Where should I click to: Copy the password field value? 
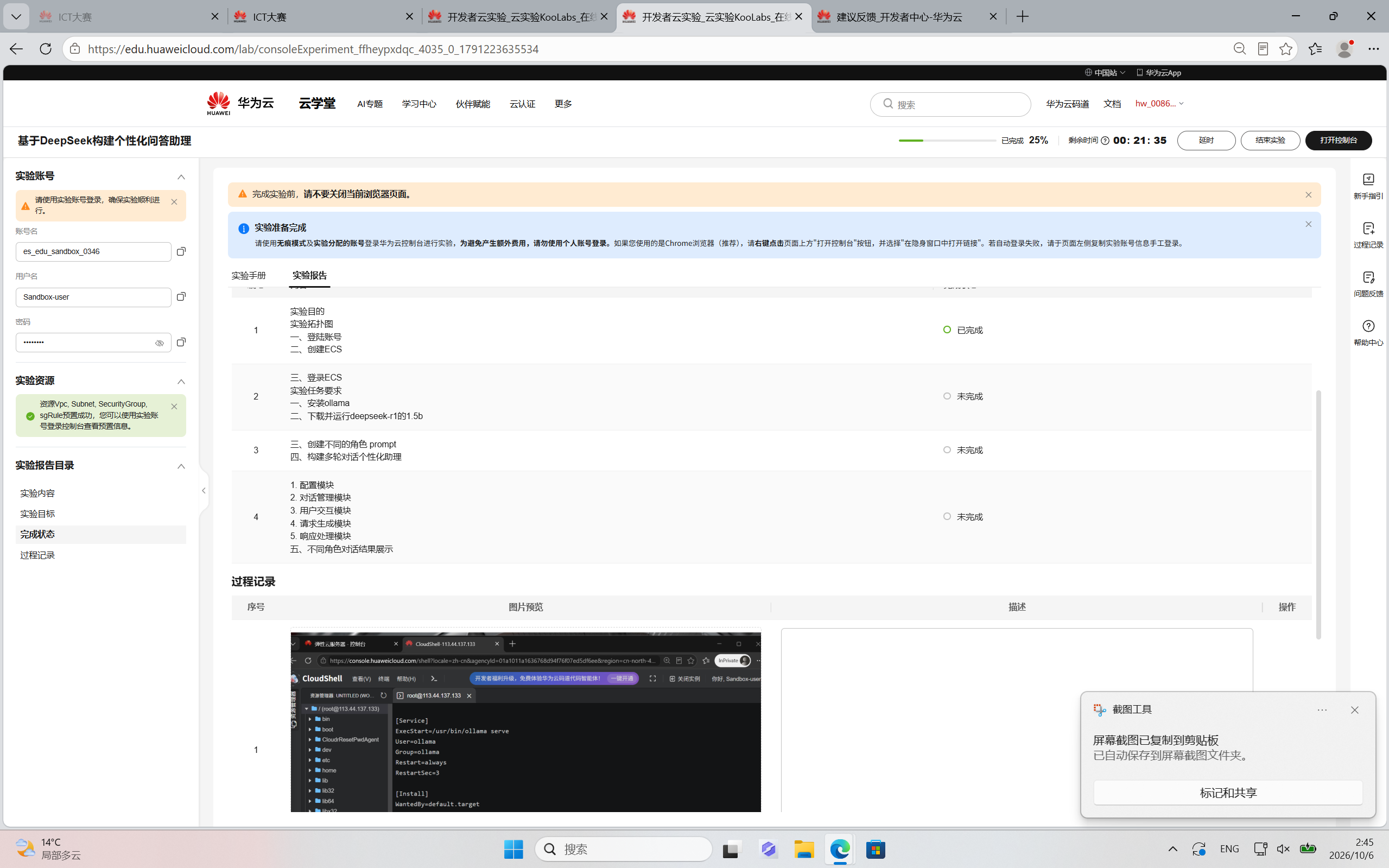pyautogui.click(x=181, y=342)
